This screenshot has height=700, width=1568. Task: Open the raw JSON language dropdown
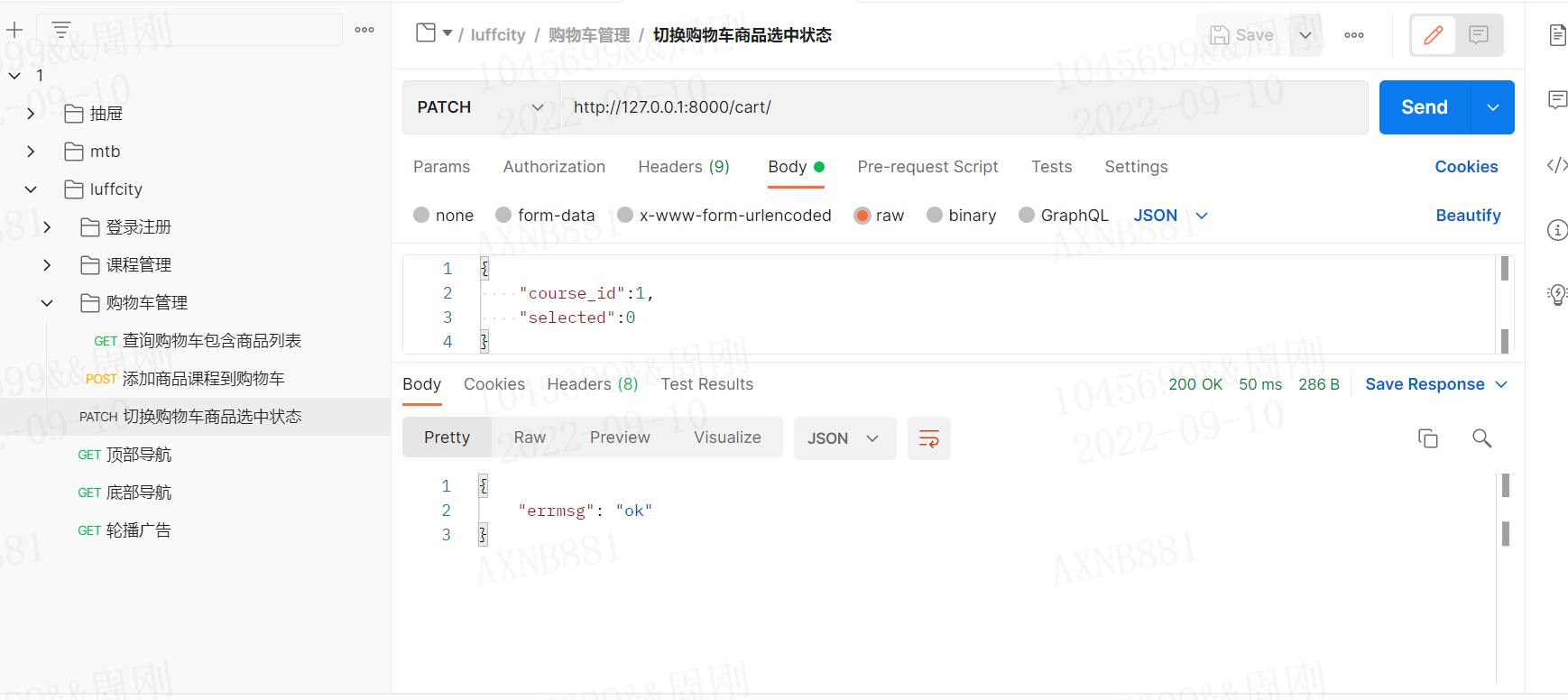[x=1170, y=216]
